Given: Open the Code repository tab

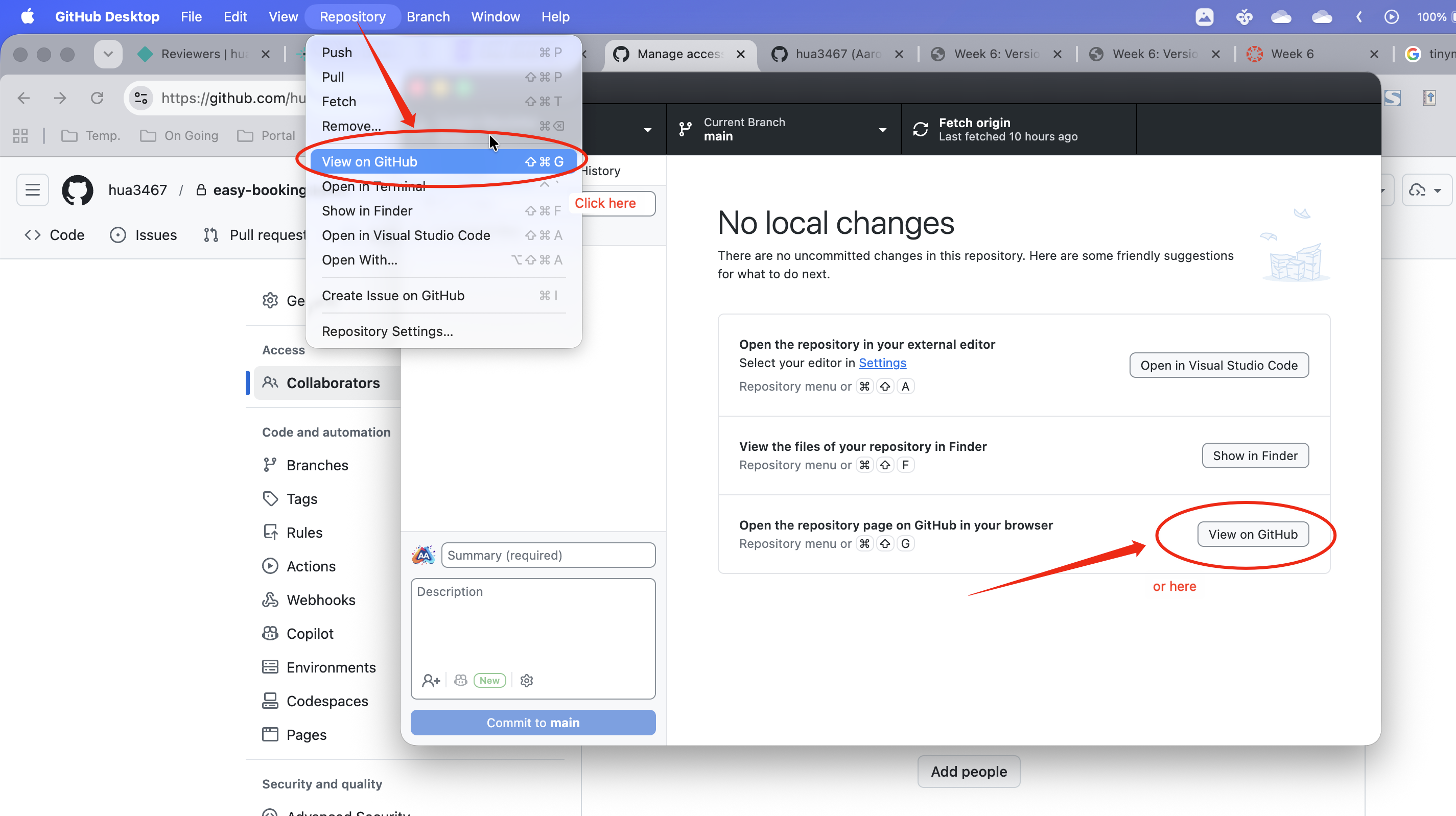Looking at the screenshot, I should pyautogui.click(x=54, y=234).
